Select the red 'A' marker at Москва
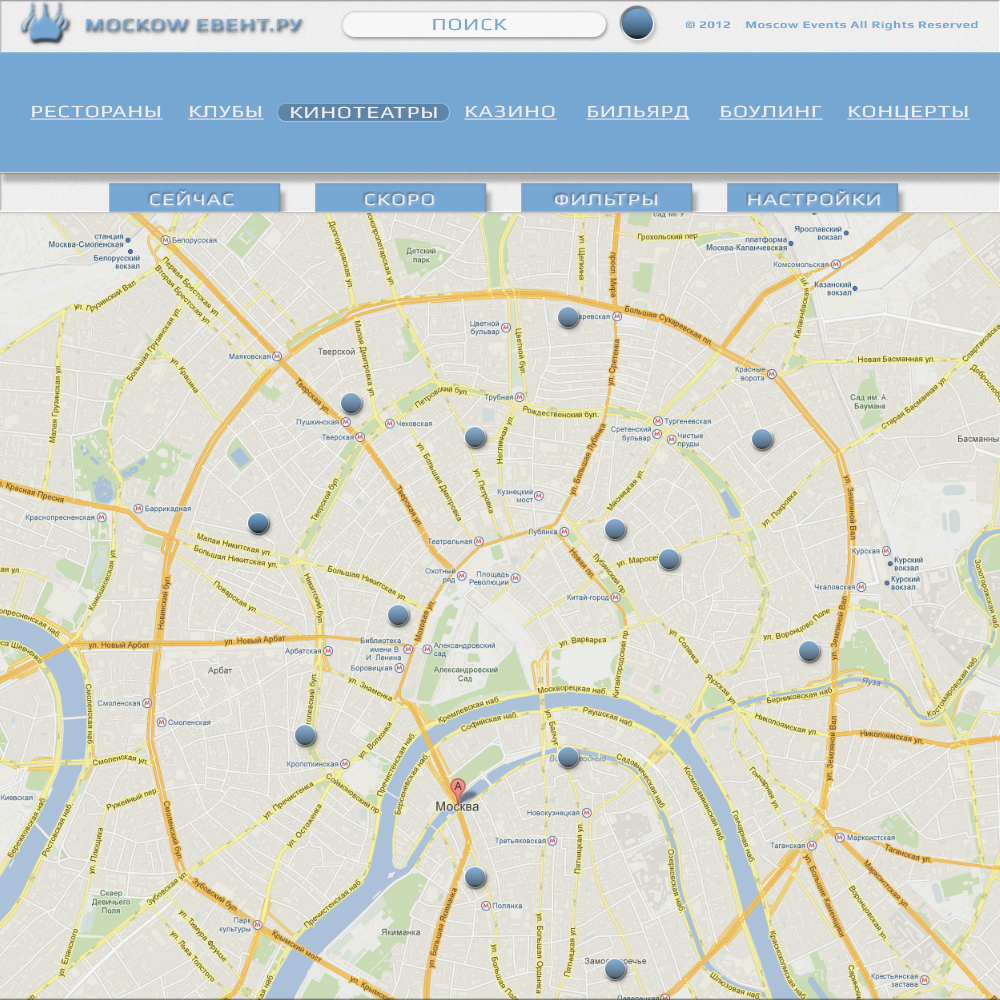 tap(458, 788)
